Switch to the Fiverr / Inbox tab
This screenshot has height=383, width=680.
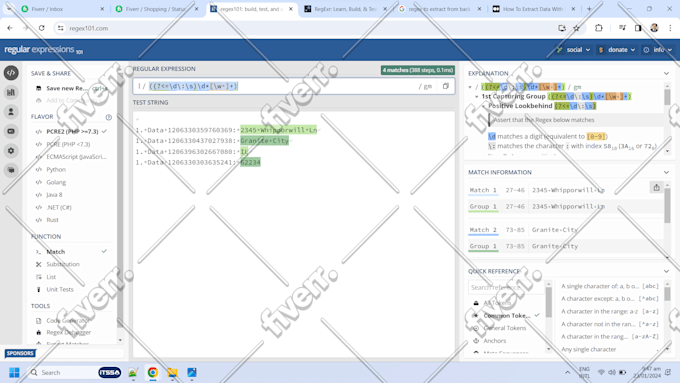[x=62, y=9]
